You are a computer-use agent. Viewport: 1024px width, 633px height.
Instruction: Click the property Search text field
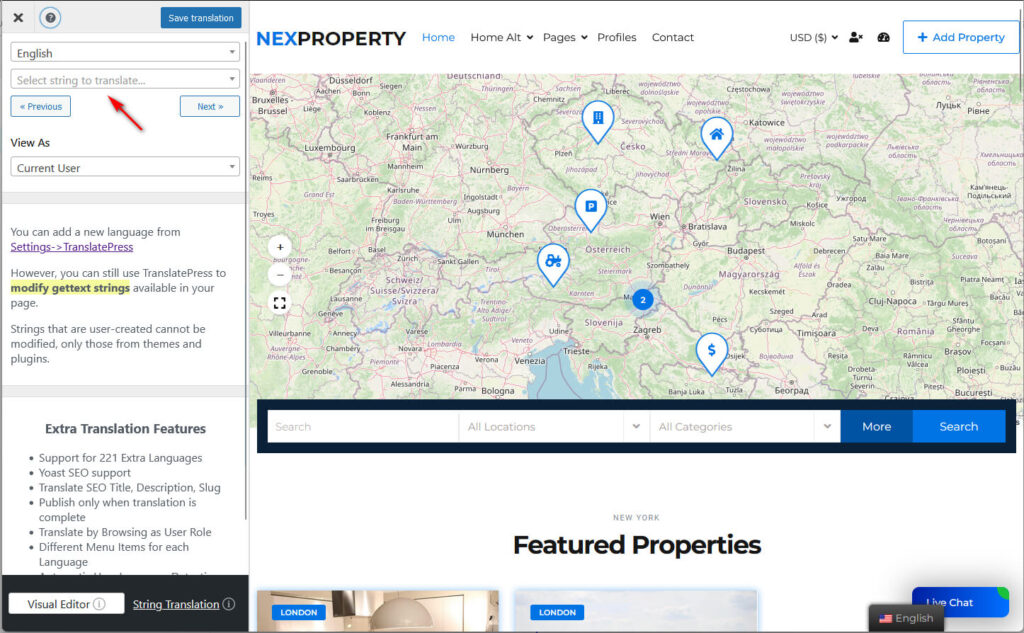click(362, 427)
